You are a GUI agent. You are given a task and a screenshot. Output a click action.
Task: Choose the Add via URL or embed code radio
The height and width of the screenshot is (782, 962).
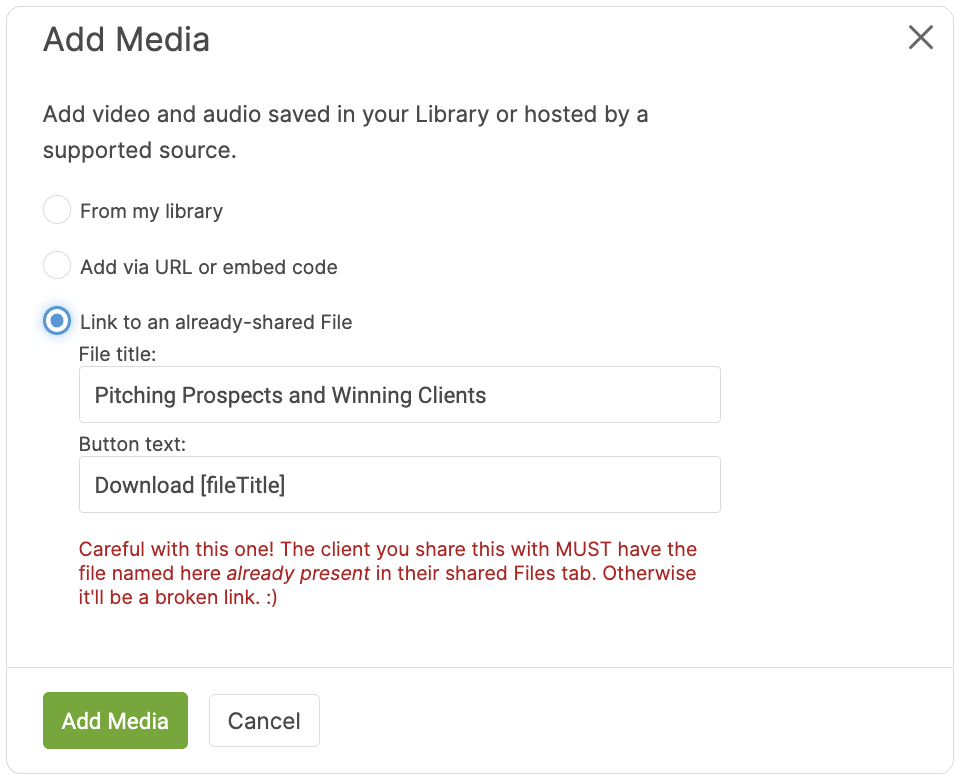coord(57,266)
